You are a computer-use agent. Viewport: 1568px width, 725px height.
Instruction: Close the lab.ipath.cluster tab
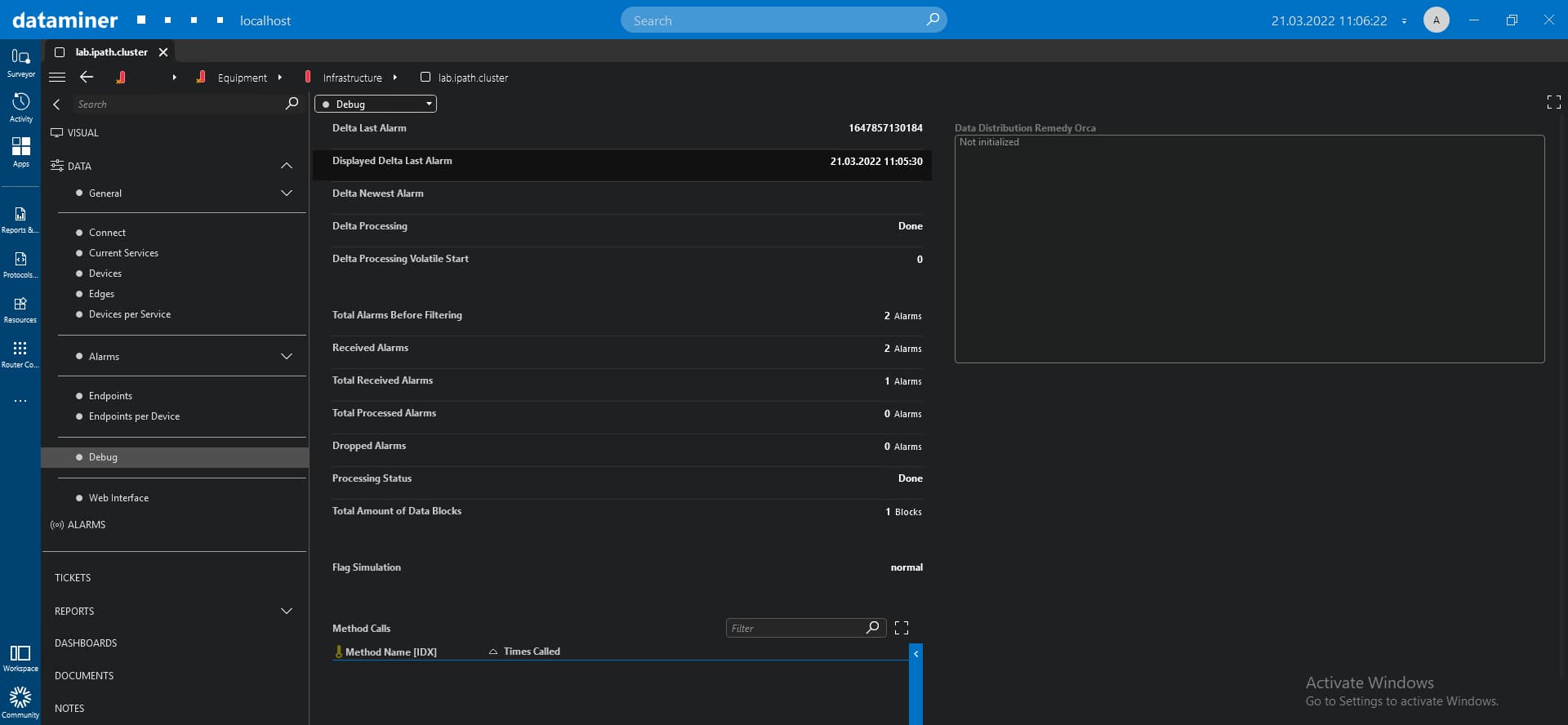[x=163, y=52]
